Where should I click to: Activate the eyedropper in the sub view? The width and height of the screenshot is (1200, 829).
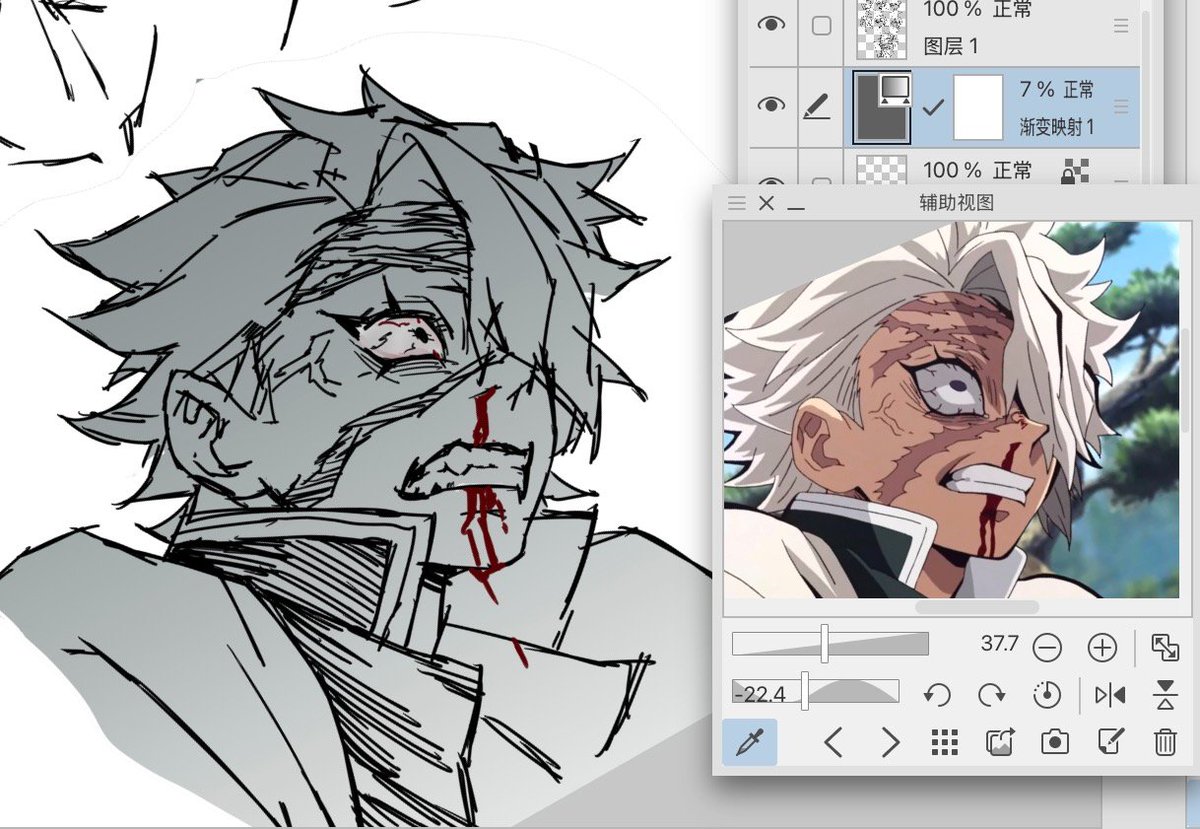[x=749, y=742]
